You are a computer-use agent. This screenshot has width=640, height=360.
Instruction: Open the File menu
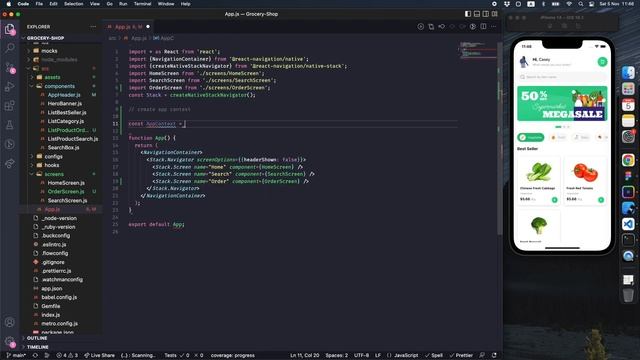(39, 4)
